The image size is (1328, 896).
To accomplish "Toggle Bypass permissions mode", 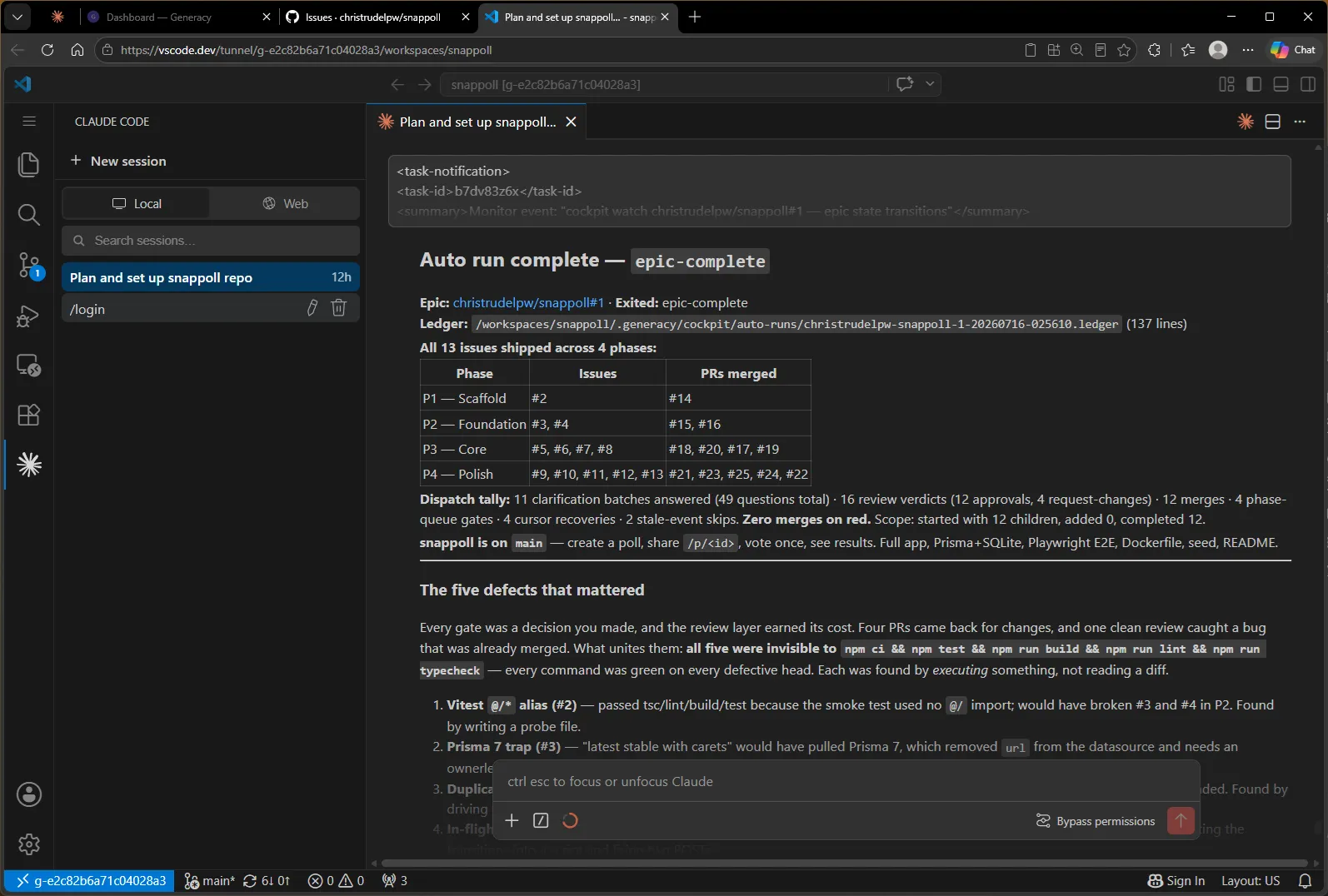I will 1095,821.
